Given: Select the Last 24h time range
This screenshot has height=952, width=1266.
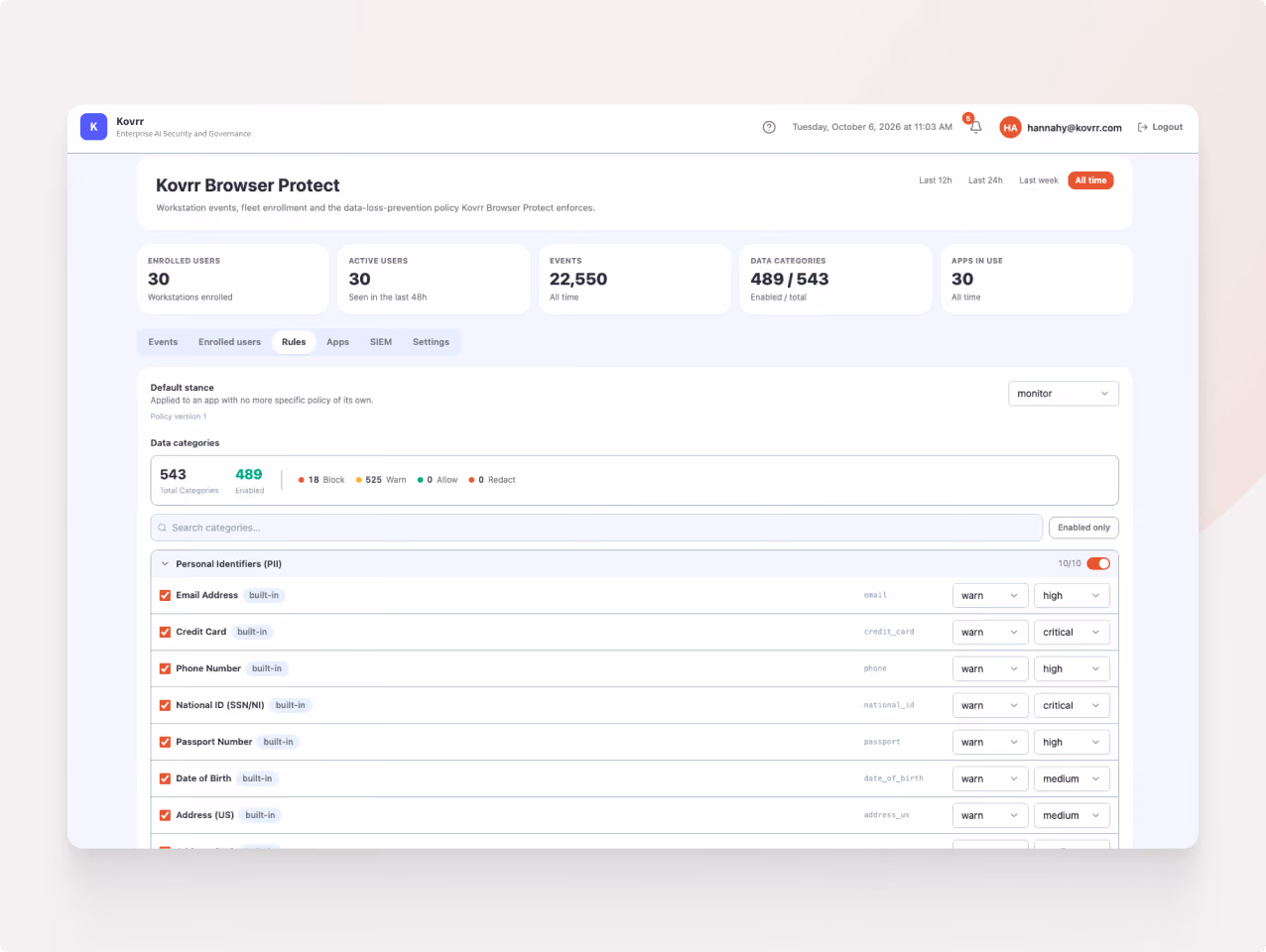Looking at the screenshot, I should coord(985,180).
